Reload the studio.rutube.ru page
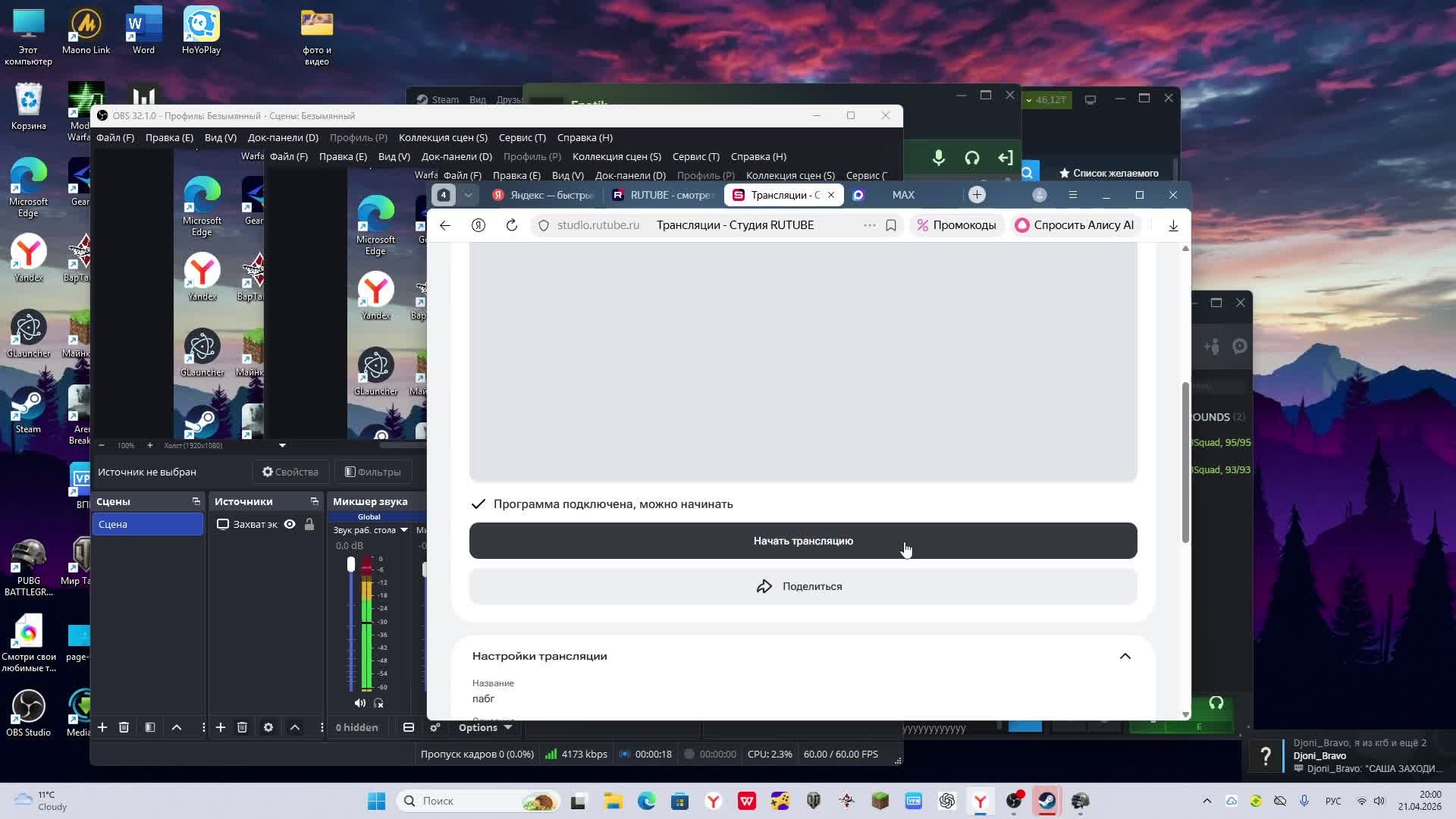The height and width of the screenshot is (819, 1456). coord(512,225)
